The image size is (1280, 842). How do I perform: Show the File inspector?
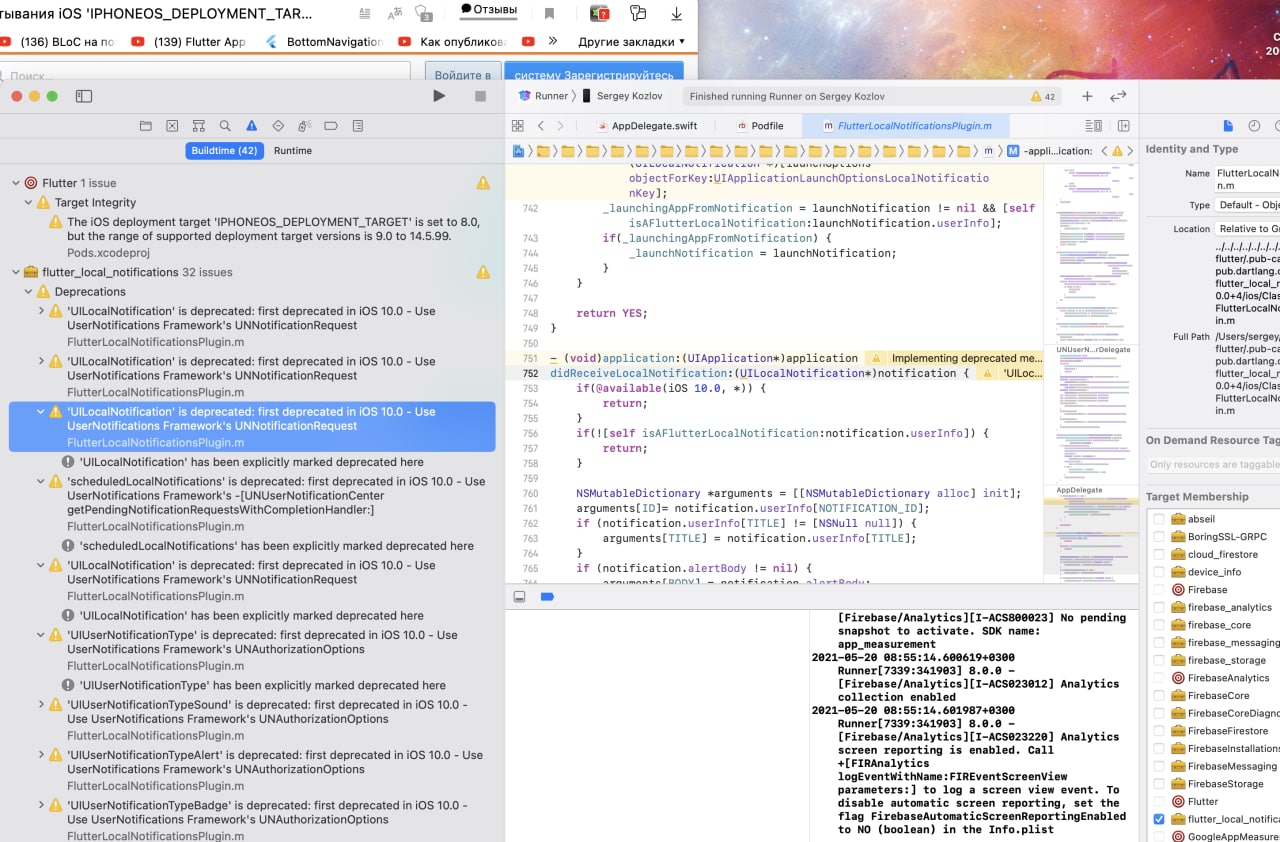[1228, 126]
